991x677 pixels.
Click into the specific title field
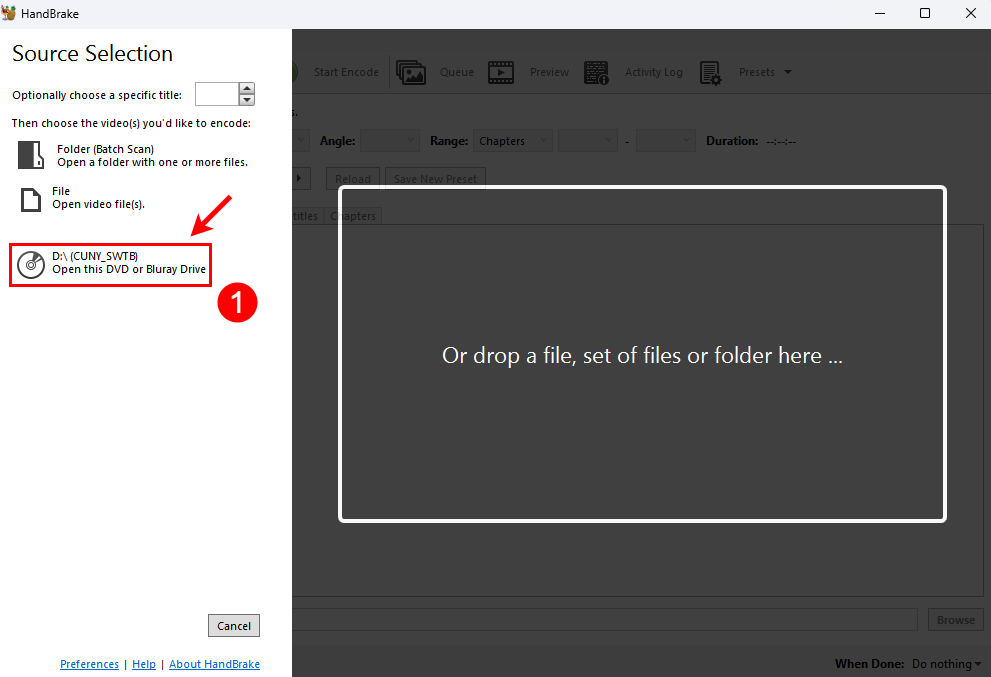point(217,94)
